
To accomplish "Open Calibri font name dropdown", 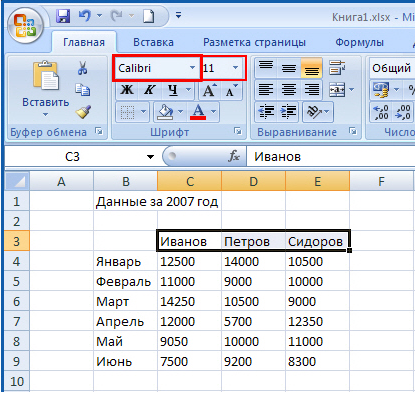I will click(192, 68).
